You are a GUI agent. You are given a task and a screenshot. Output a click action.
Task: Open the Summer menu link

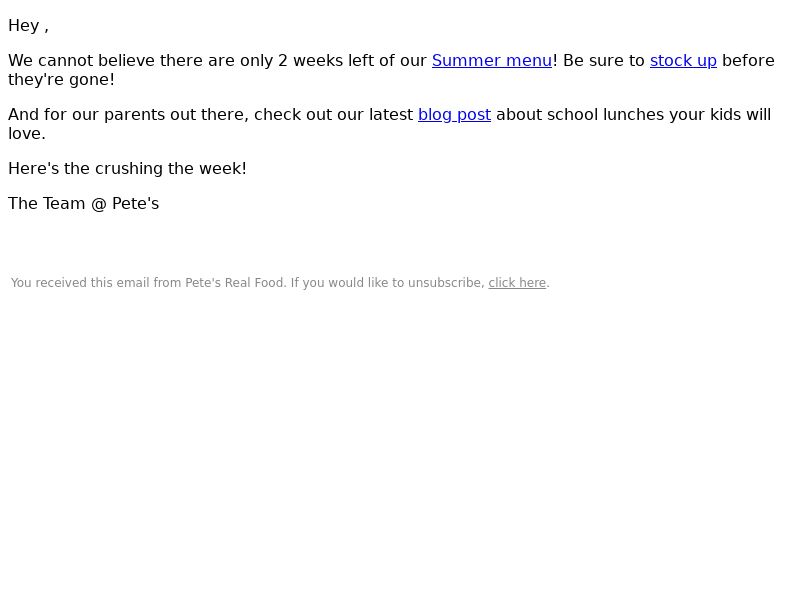click(x=491, y=61)
